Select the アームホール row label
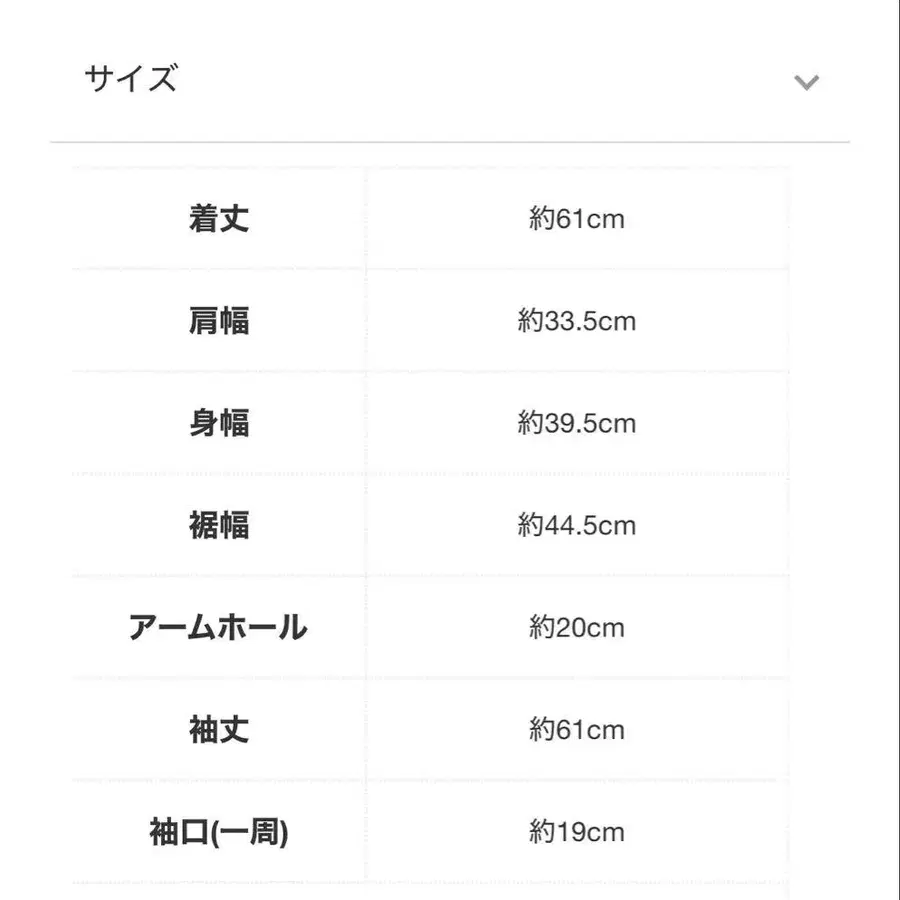Viewport: 900px width, 900px height. point(219,628)
